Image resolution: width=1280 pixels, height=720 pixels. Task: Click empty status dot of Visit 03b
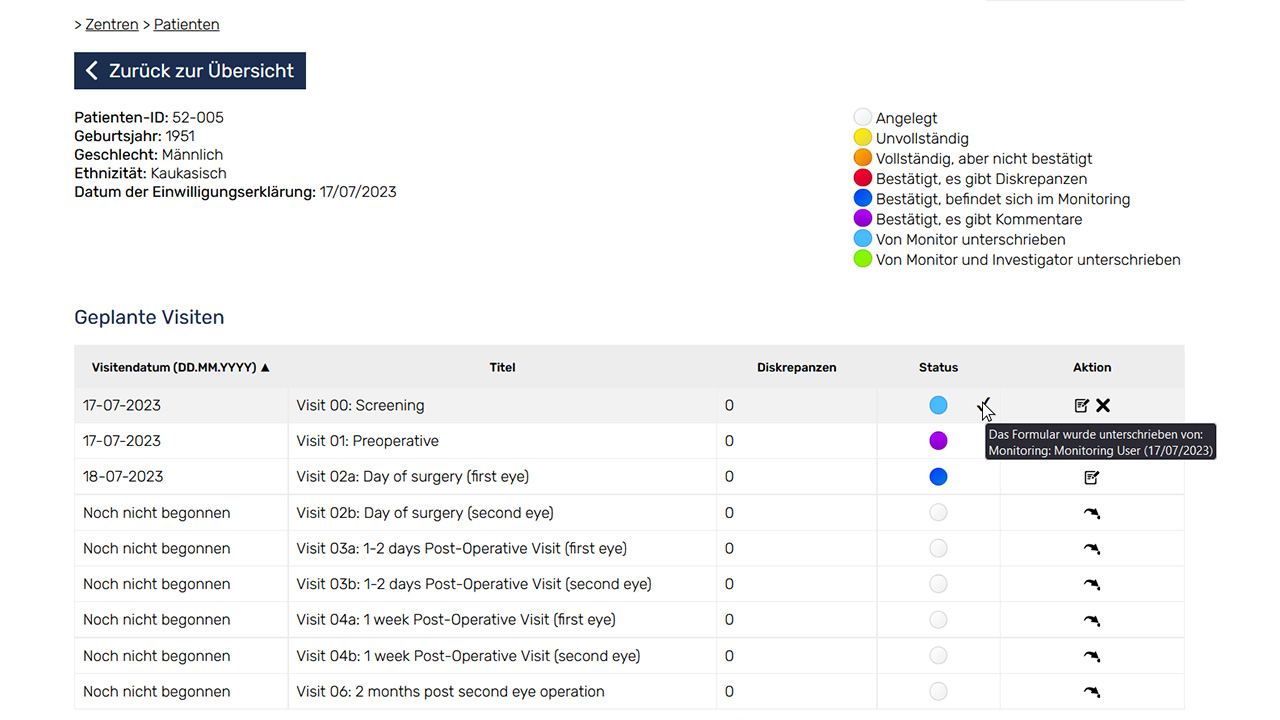(938, 584)
